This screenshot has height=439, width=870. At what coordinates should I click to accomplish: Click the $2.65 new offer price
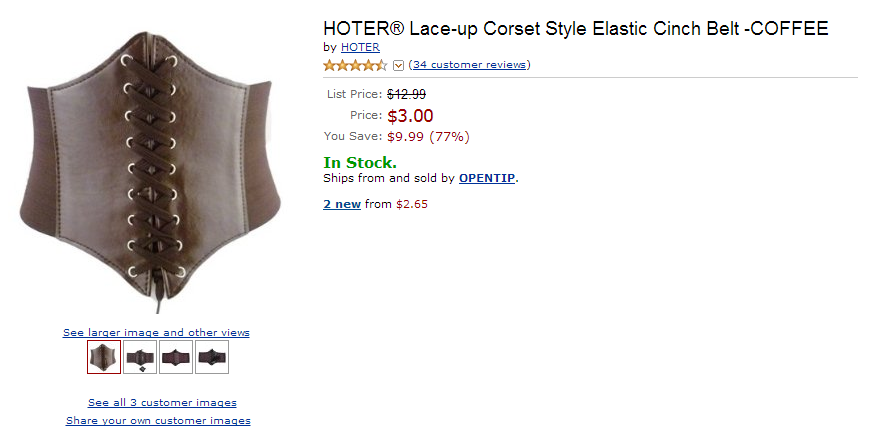click(x=412, y=204)
